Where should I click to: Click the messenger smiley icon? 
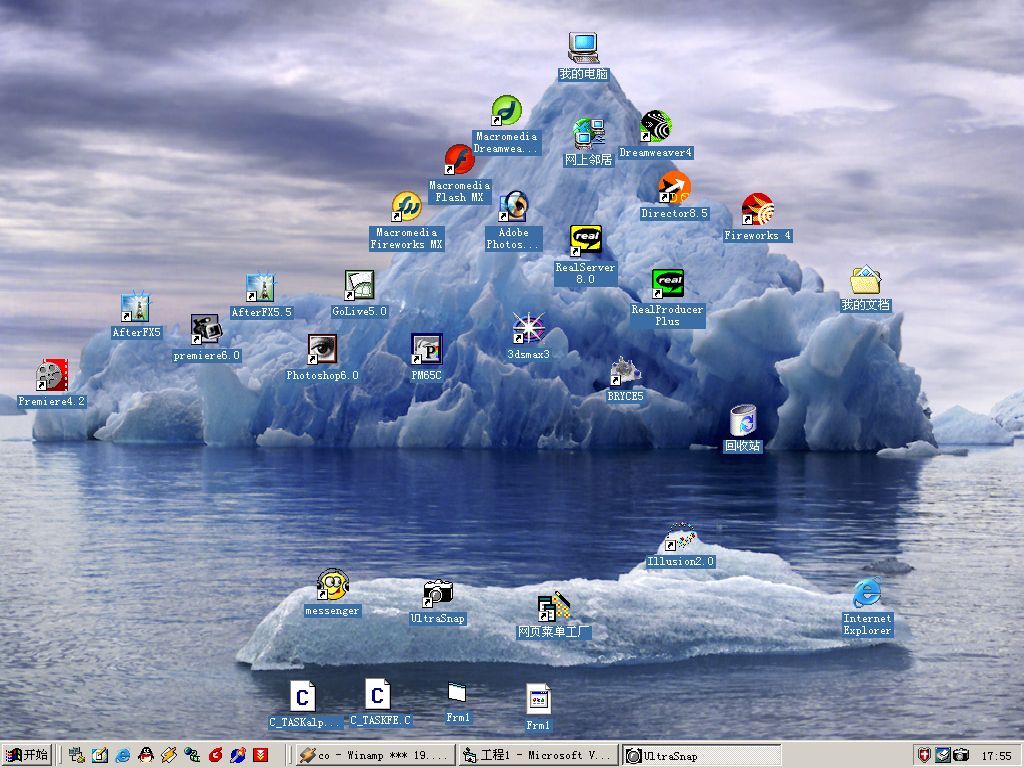(332, 585)
